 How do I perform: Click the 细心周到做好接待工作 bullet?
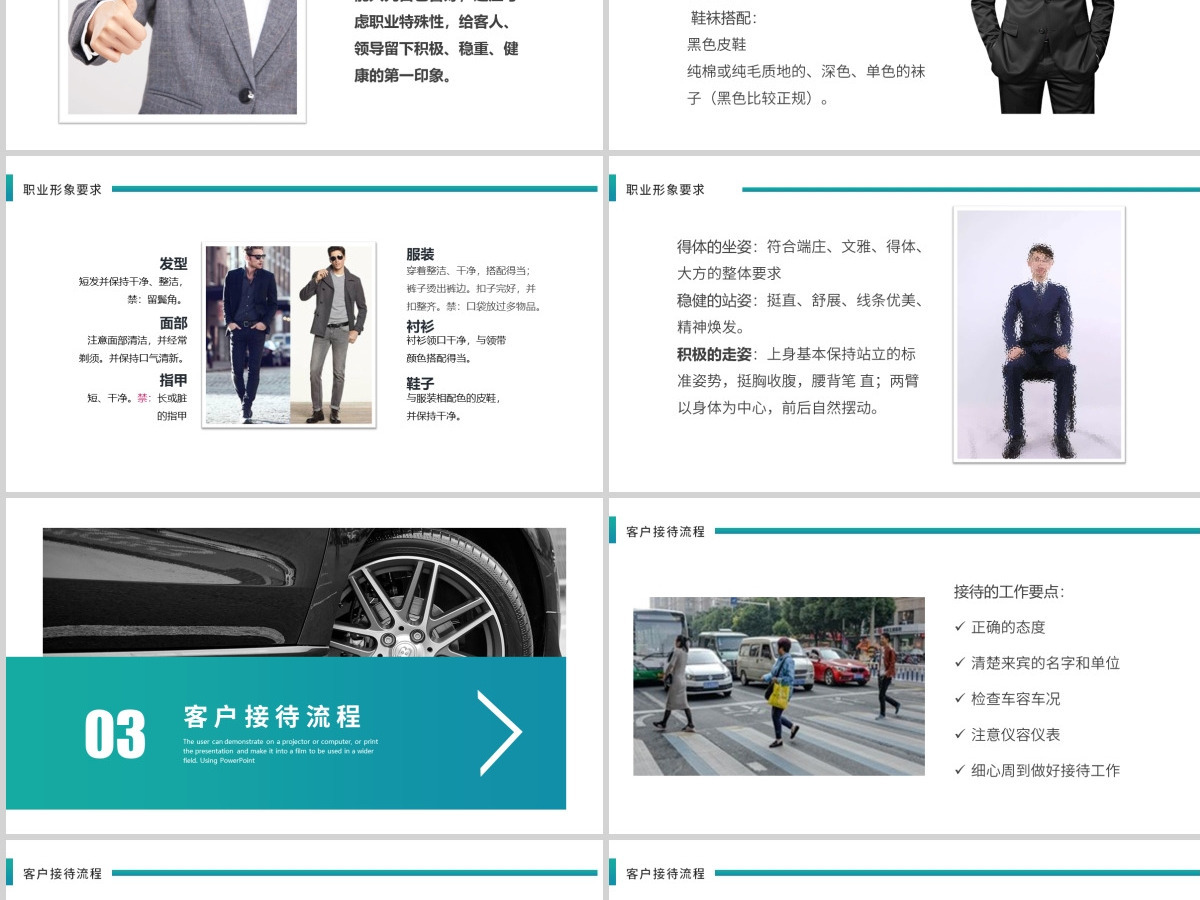point(1037,770)
